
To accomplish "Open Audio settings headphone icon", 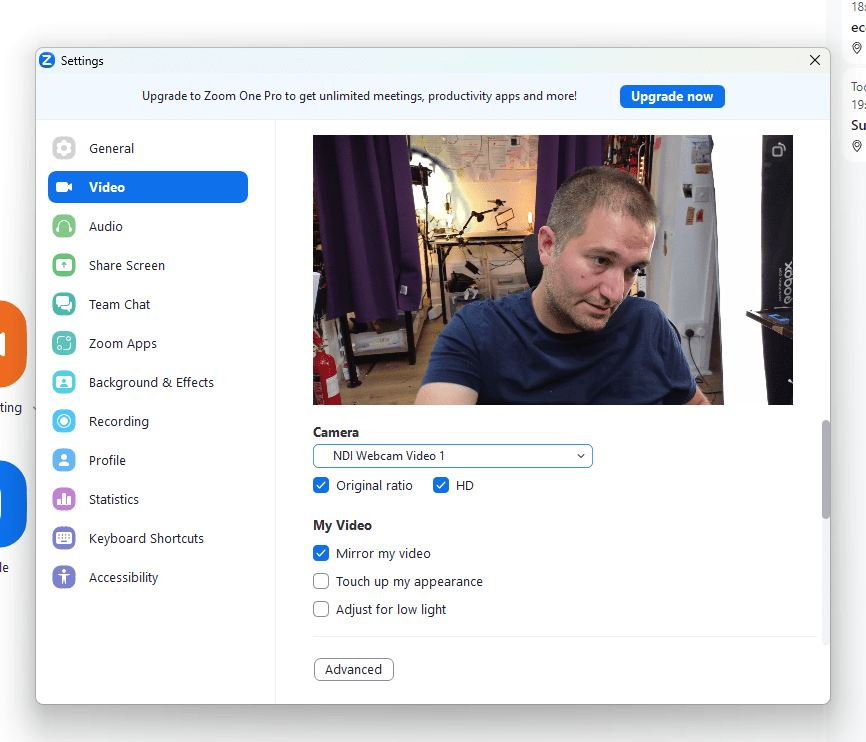I will tap(64, 226).
